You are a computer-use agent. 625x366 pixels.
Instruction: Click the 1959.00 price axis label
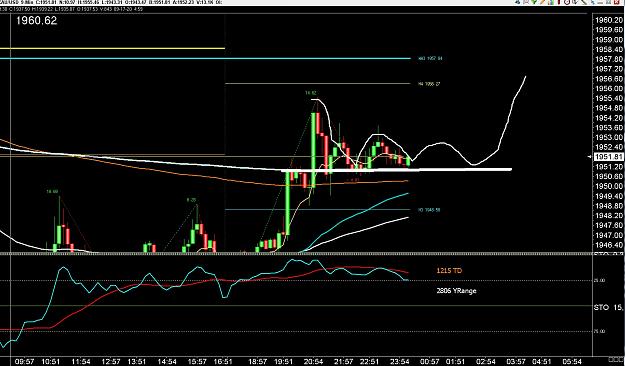tap(608, 39)
